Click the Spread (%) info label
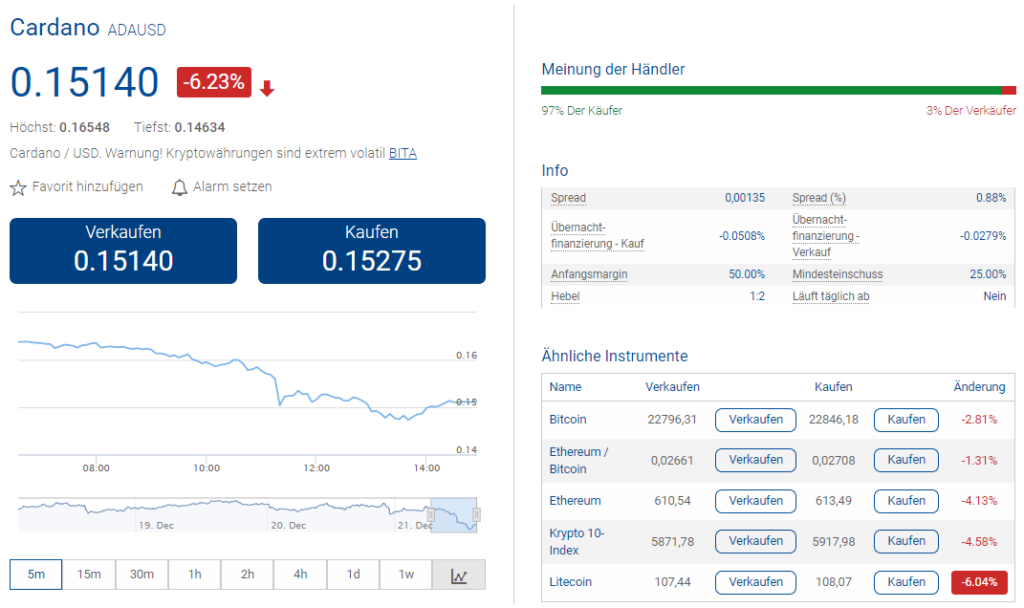 click(819, 198)
